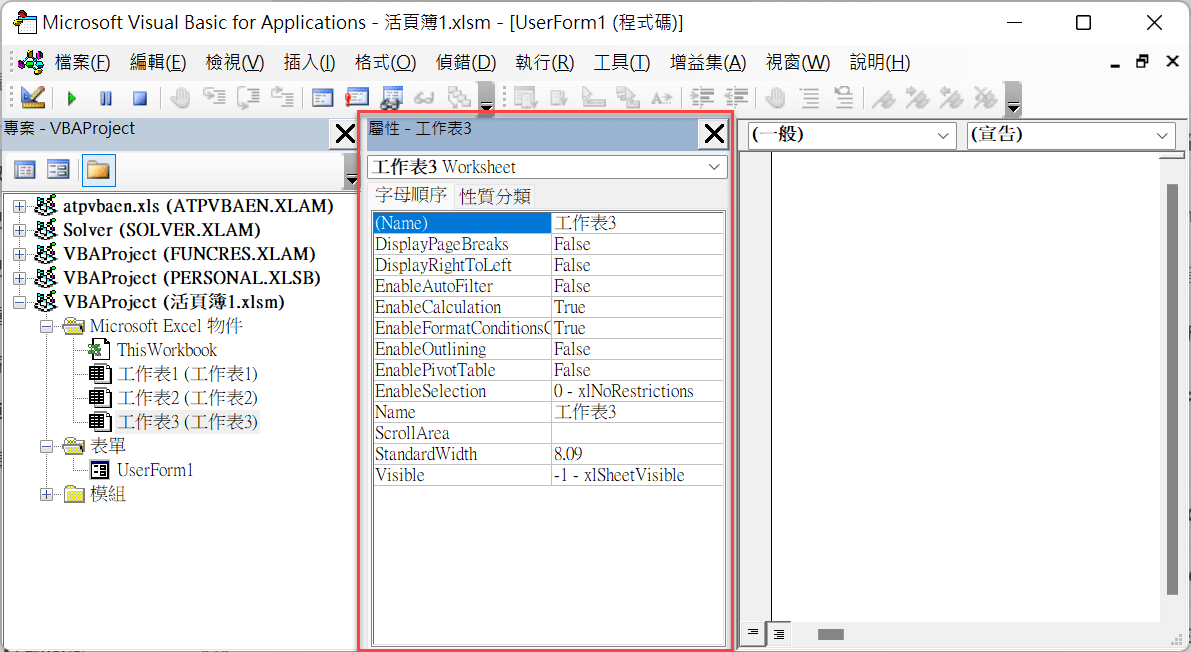Expand the 模組 folder in project tree
The width and height of the screenshot is (1191, 652).
46,495
